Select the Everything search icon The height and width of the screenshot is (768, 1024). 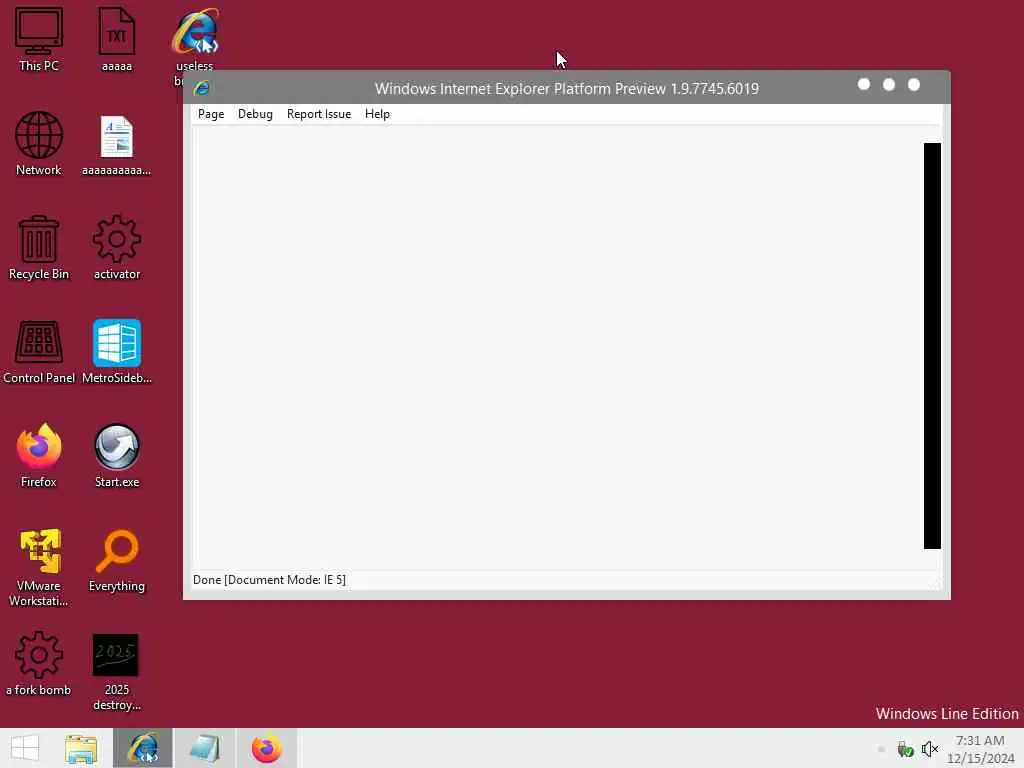(x=117, y=560)
